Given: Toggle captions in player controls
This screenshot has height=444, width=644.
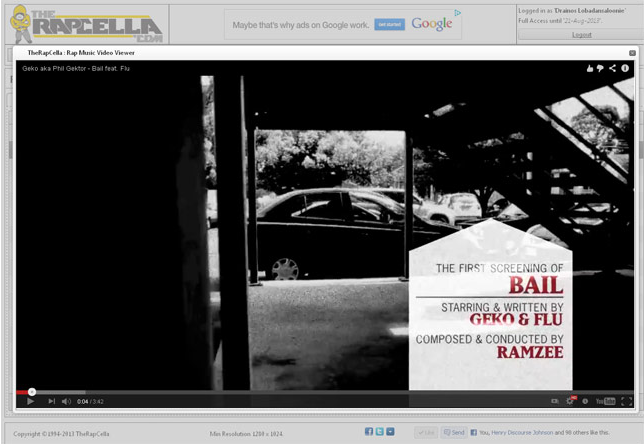Looking at the screenshot, I should tap(554, 401).
